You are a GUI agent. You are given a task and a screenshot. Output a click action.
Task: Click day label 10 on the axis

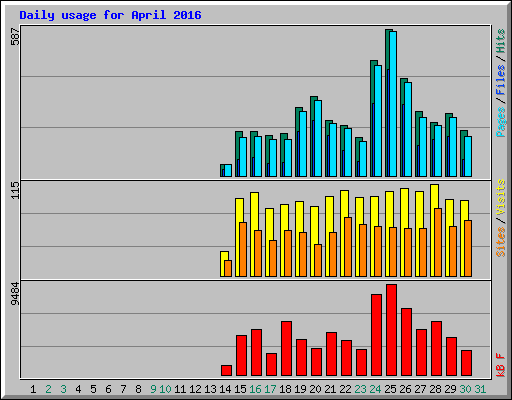click(x=165, y=389)
